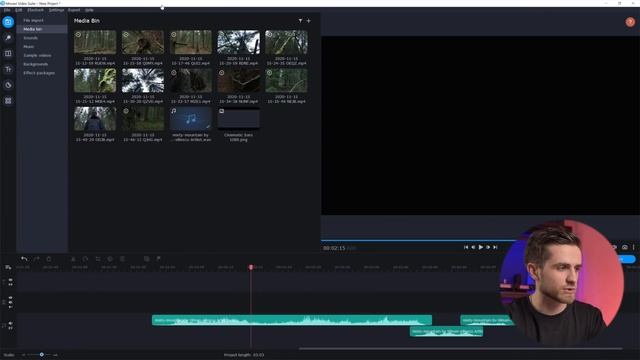
Task: Open the More tools panel from the sidebar
Action: [8, 101]
